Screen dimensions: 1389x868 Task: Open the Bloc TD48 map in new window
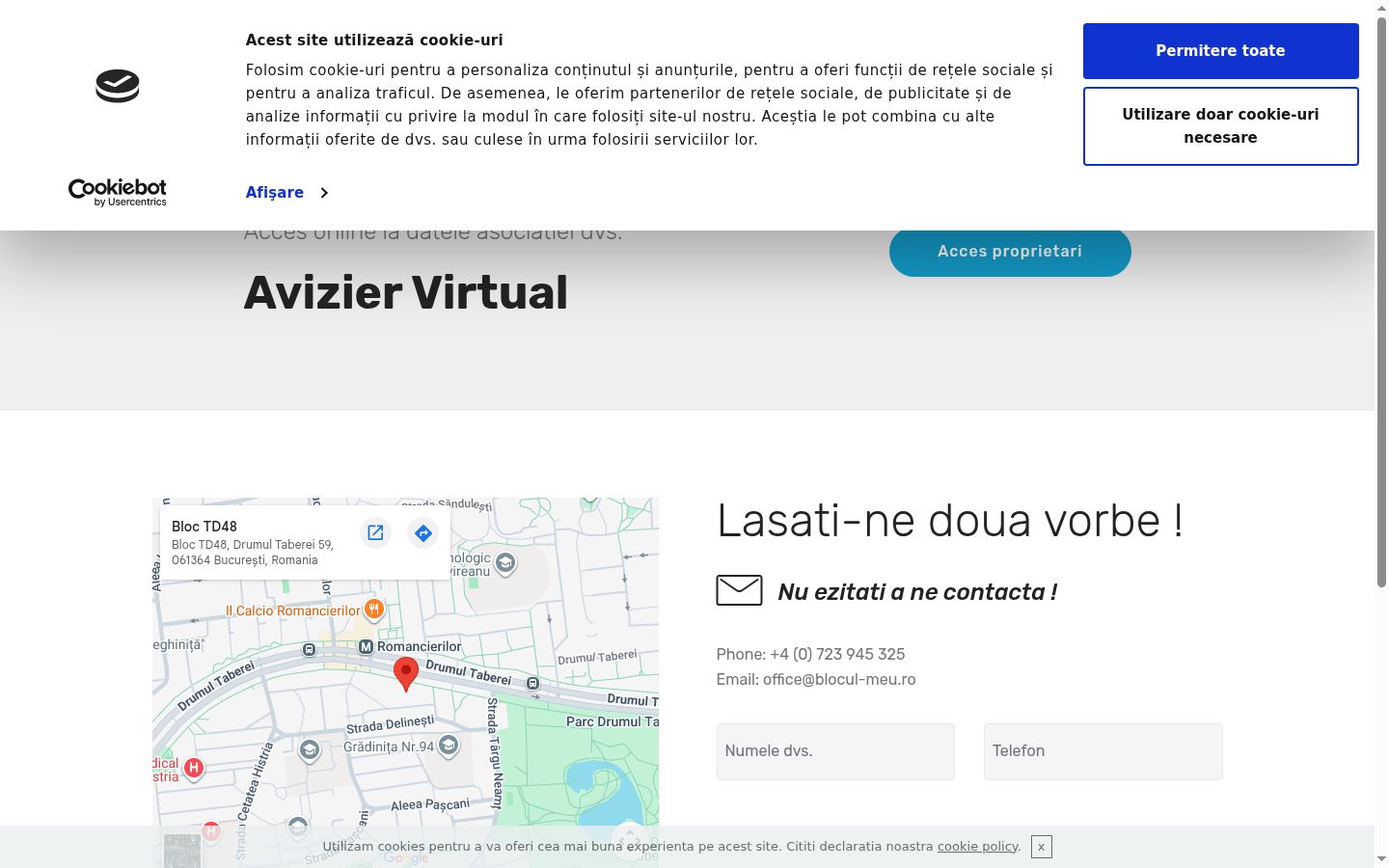coord(375,532)
